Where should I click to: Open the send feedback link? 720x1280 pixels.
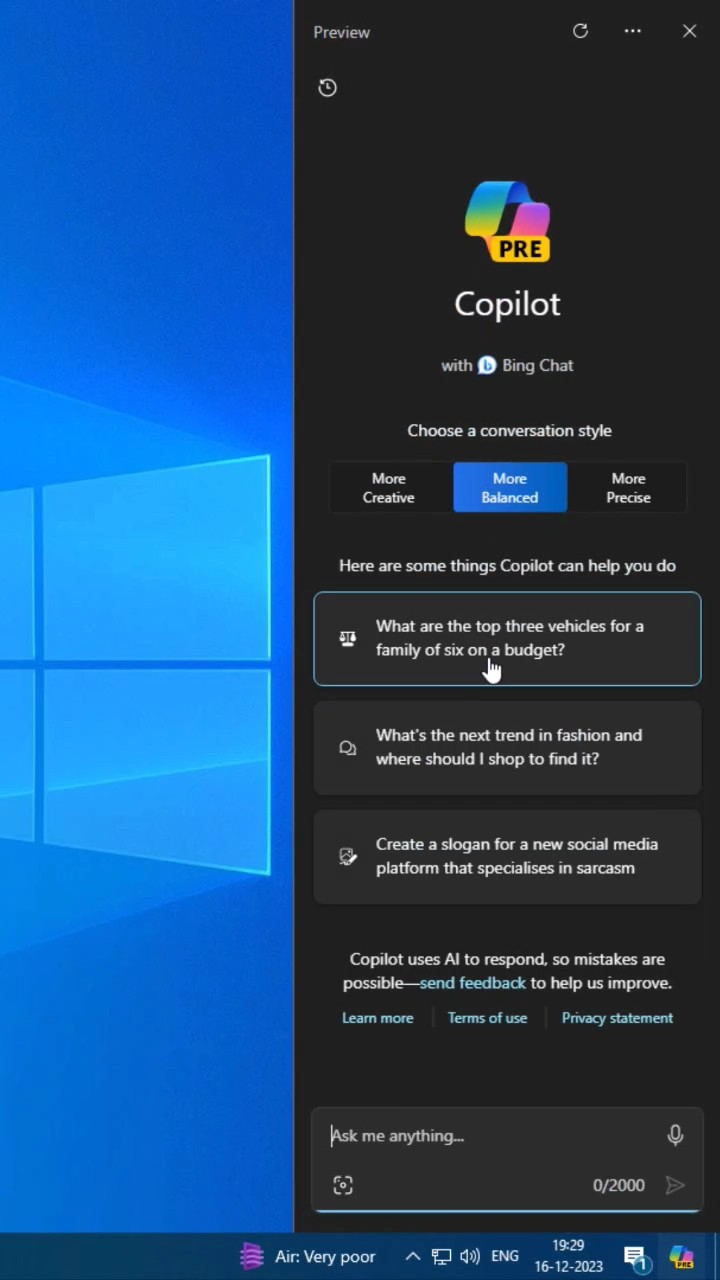pyautogui.click(x=472, y=983)
